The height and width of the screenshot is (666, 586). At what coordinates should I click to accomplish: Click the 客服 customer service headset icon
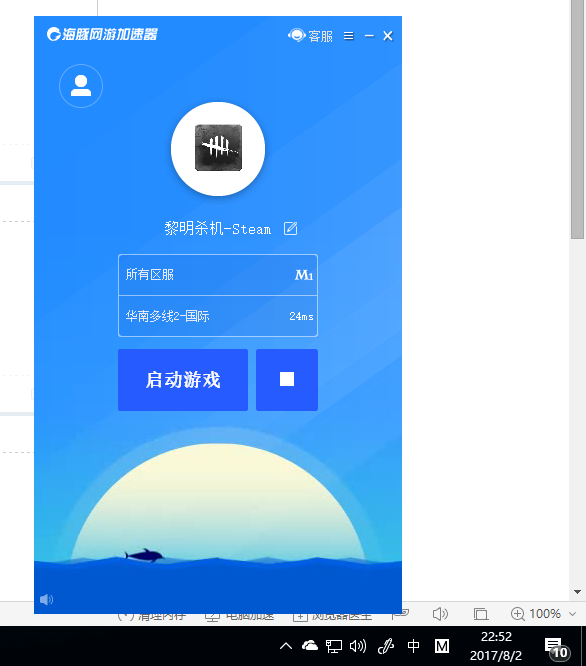(x=297, y=35)
